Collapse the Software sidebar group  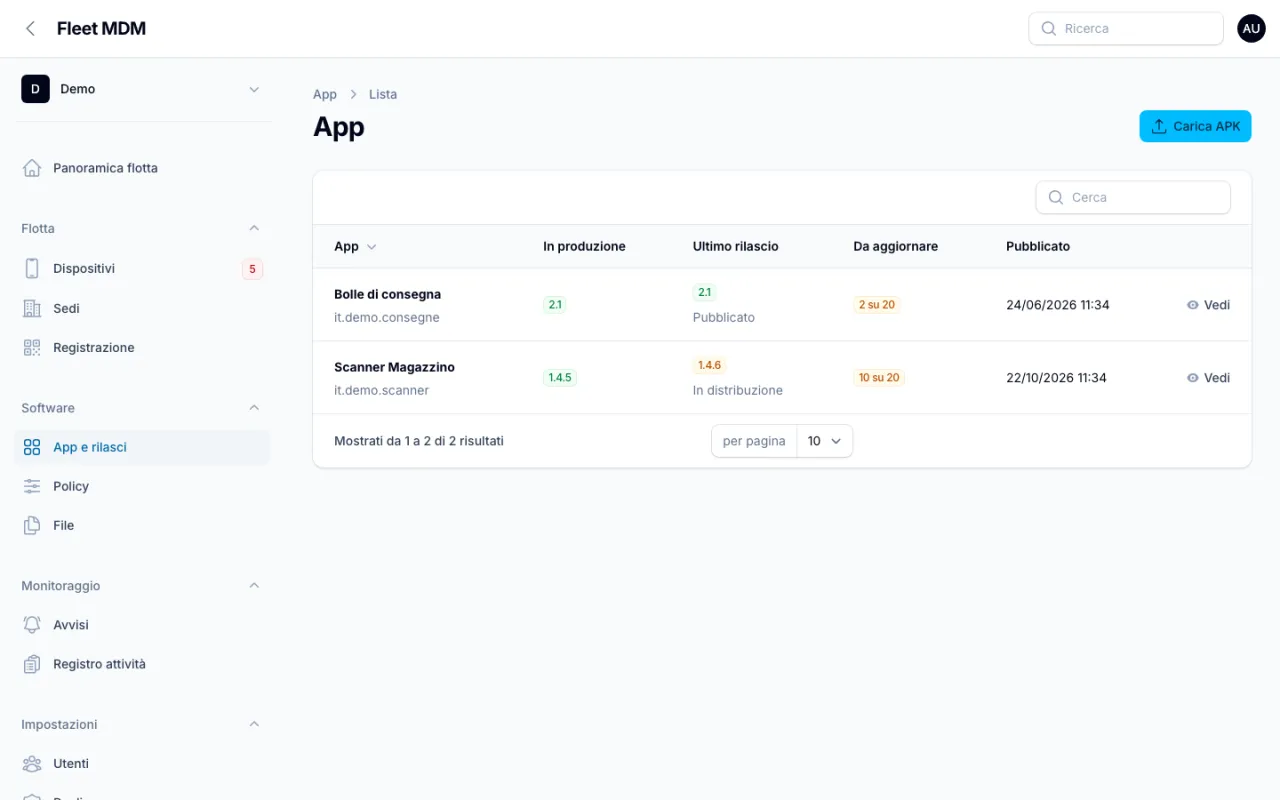coord(254,408)
